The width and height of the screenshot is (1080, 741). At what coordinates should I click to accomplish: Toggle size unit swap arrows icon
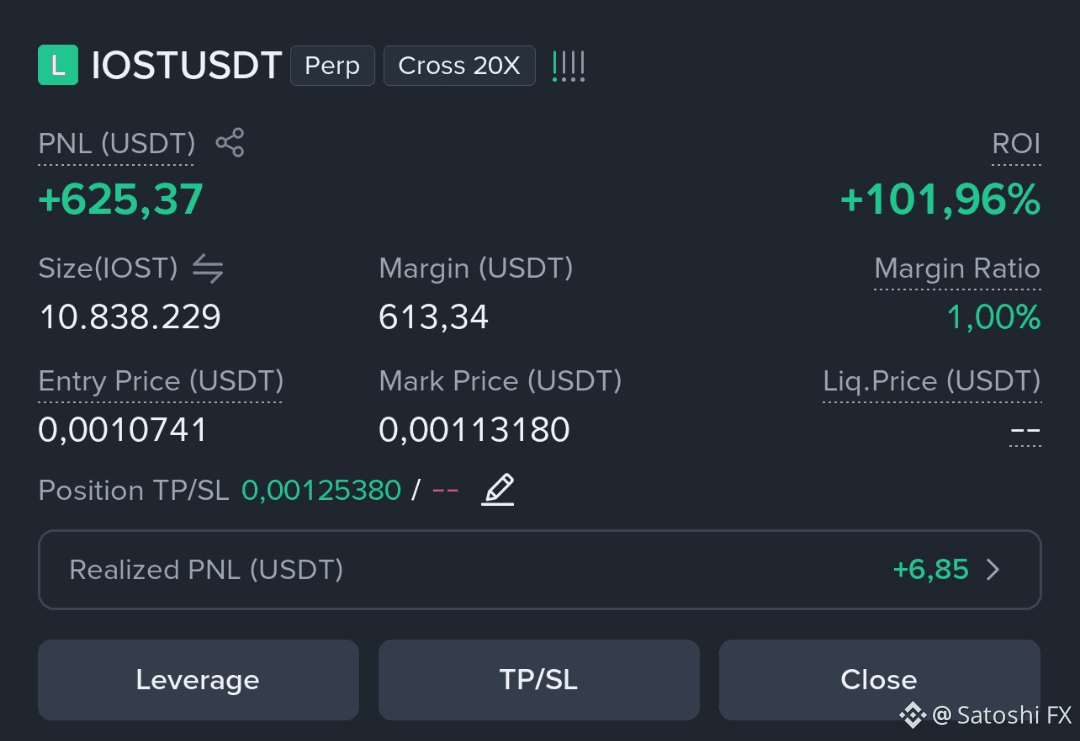click(207, 268)
